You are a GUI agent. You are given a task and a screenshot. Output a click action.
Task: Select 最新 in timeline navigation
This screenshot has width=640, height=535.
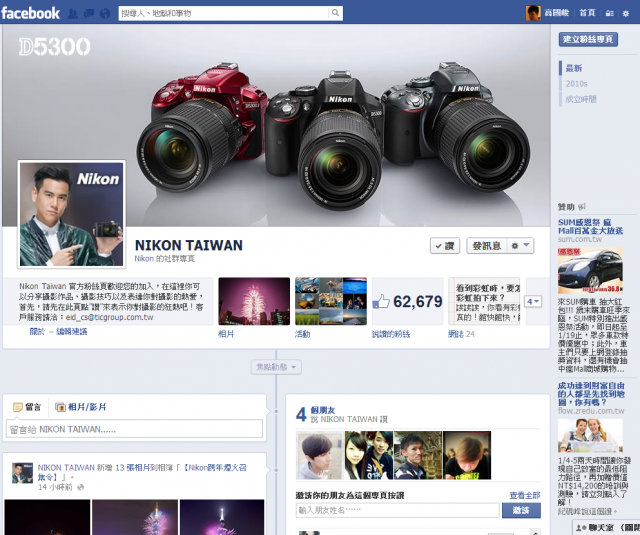coord(573,68)
